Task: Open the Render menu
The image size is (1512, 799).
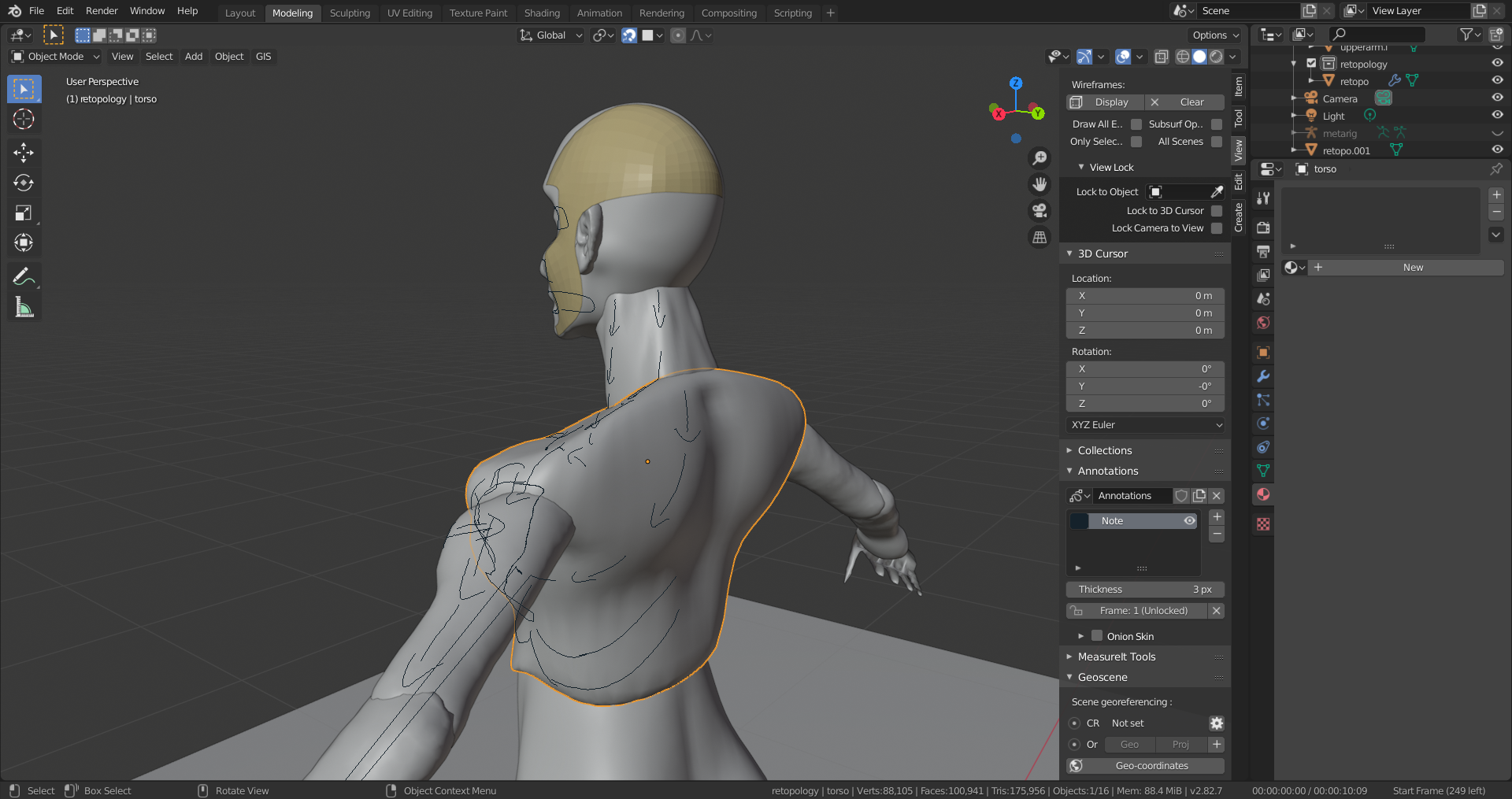Action: [x=102, y=11]
